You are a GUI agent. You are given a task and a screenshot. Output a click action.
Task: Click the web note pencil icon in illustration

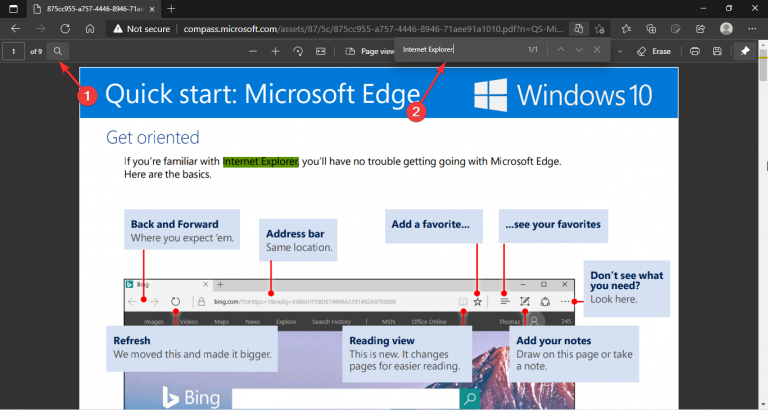pos(525,302)
